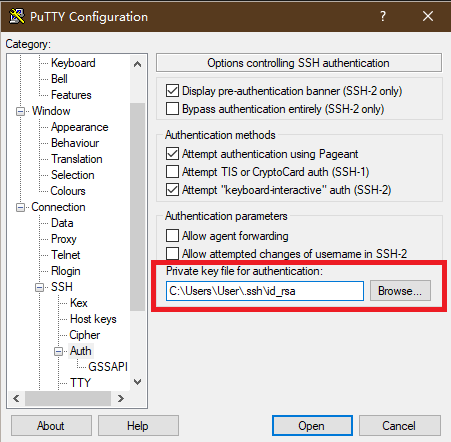Open Proxy settings category
Viewport: 451px width, 442px height.
(x=64, y=239)
